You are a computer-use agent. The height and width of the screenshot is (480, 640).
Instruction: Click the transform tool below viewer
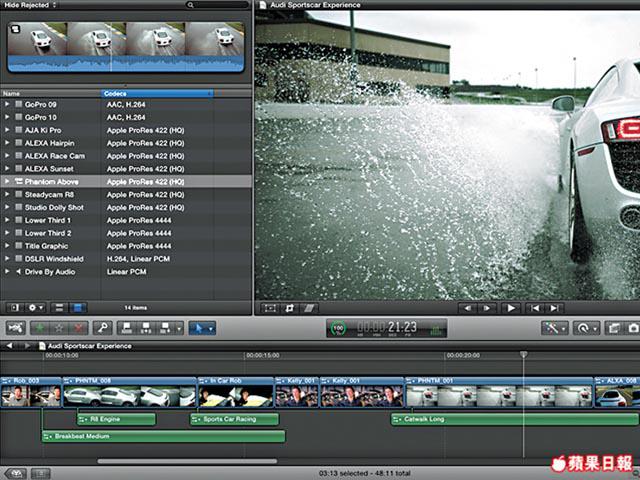(270, 308)
